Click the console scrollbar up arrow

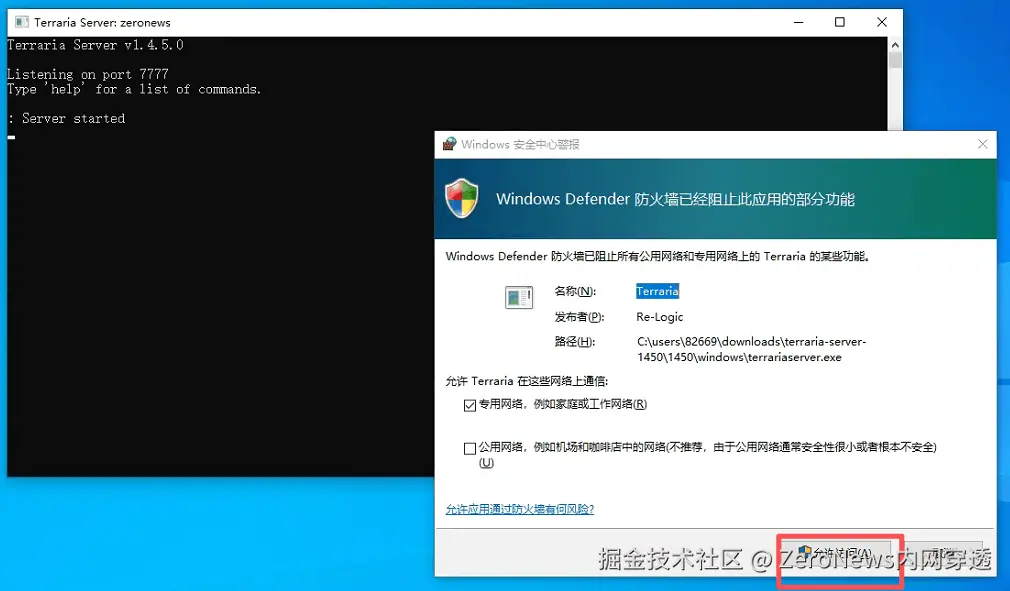[895, 45]
